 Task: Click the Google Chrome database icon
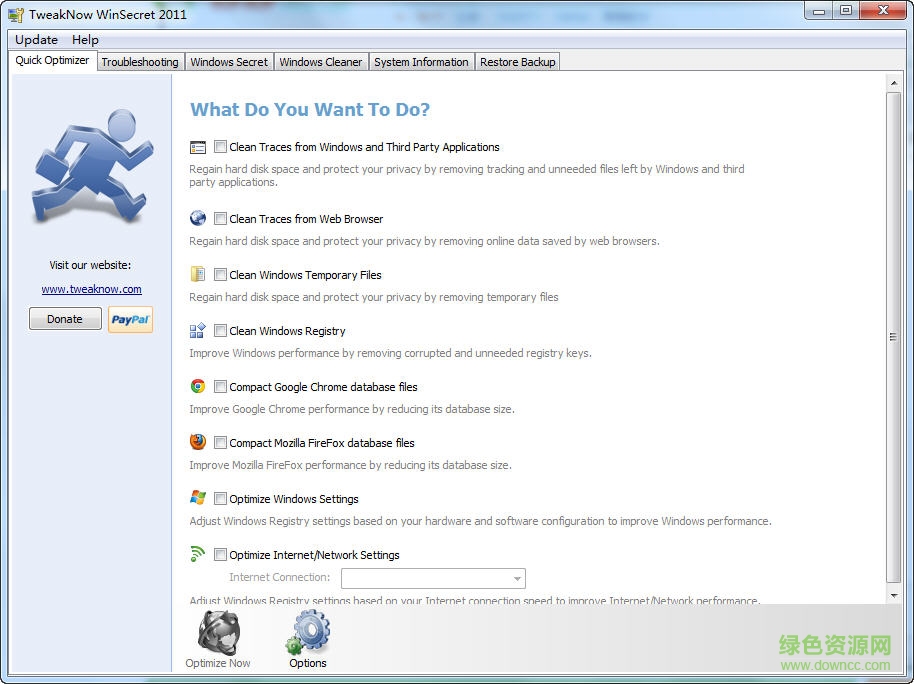pyautogui.click(x=198, y=387)
